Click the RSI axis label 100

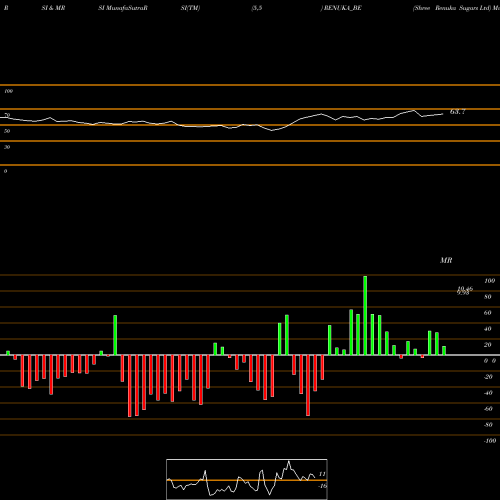coord(8,91)
